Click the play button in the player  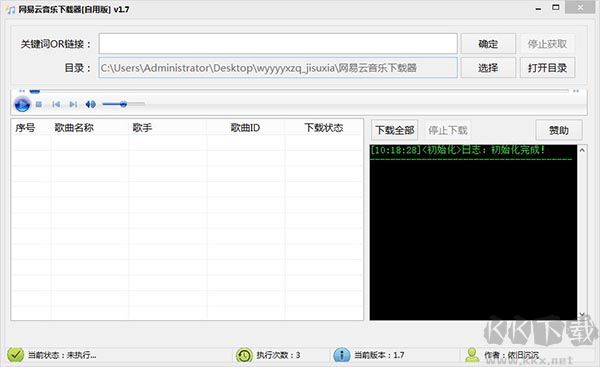pos(22,104)
